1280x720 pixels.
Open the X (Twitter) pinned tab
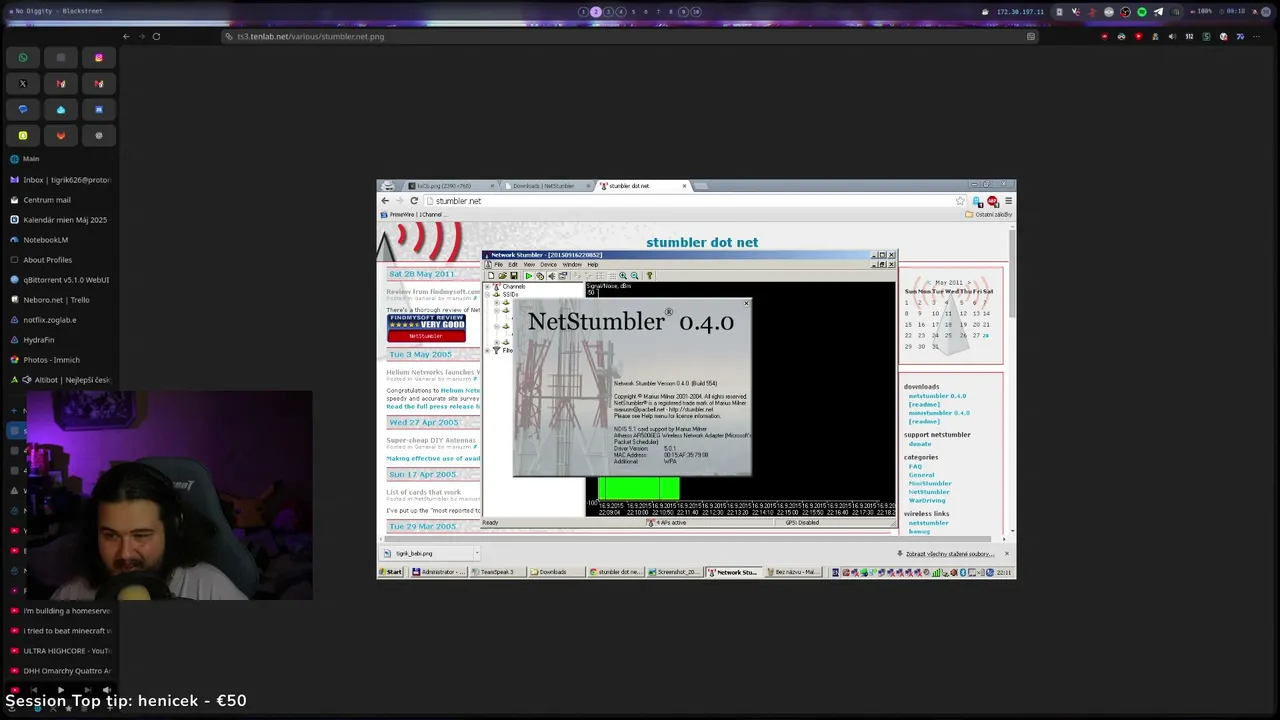(x=23, y=83)
